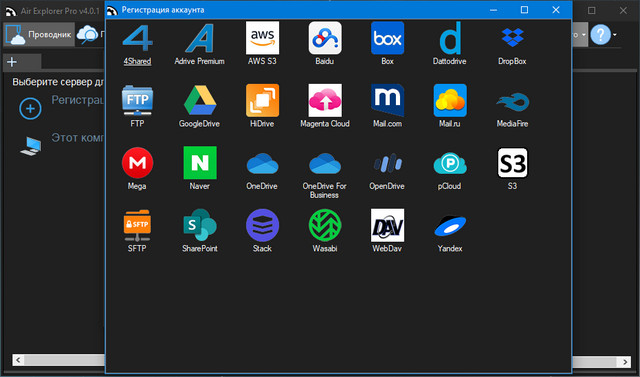Image resolution: width=640 pixels, height=377 pixels.
Task: Choose the GoogleDrive icon
Action: (200, 100)
